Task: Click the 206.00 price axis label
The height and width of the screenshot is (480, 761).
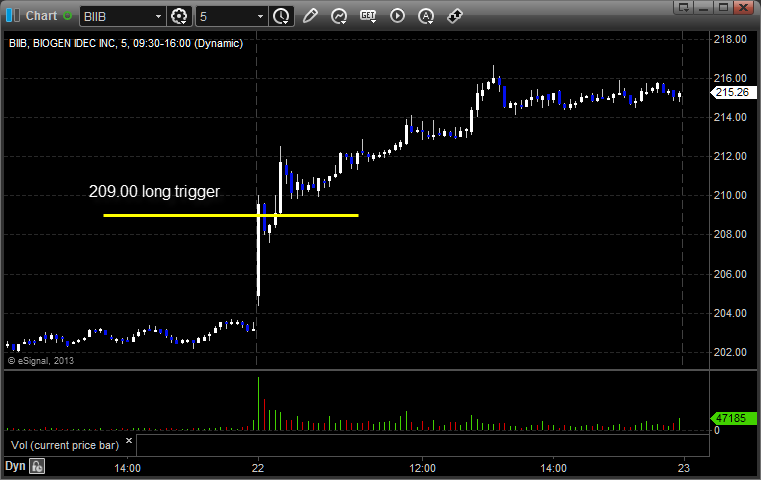Action: 730,274
